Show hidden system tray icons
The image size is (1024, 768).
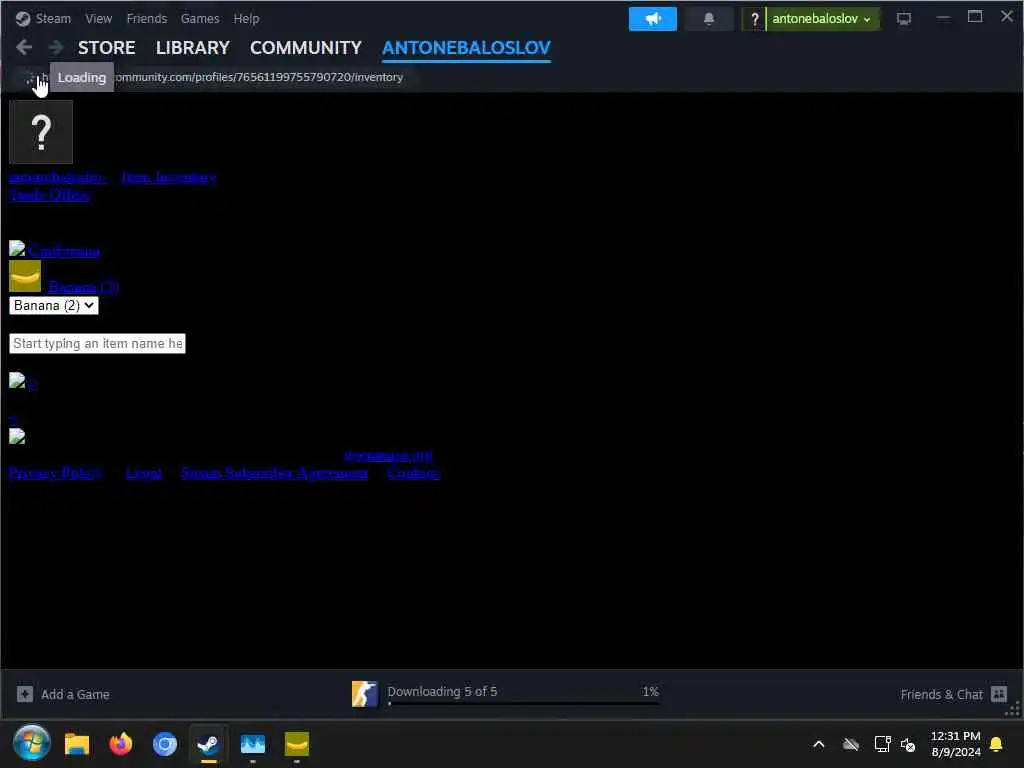click(818, 744)
